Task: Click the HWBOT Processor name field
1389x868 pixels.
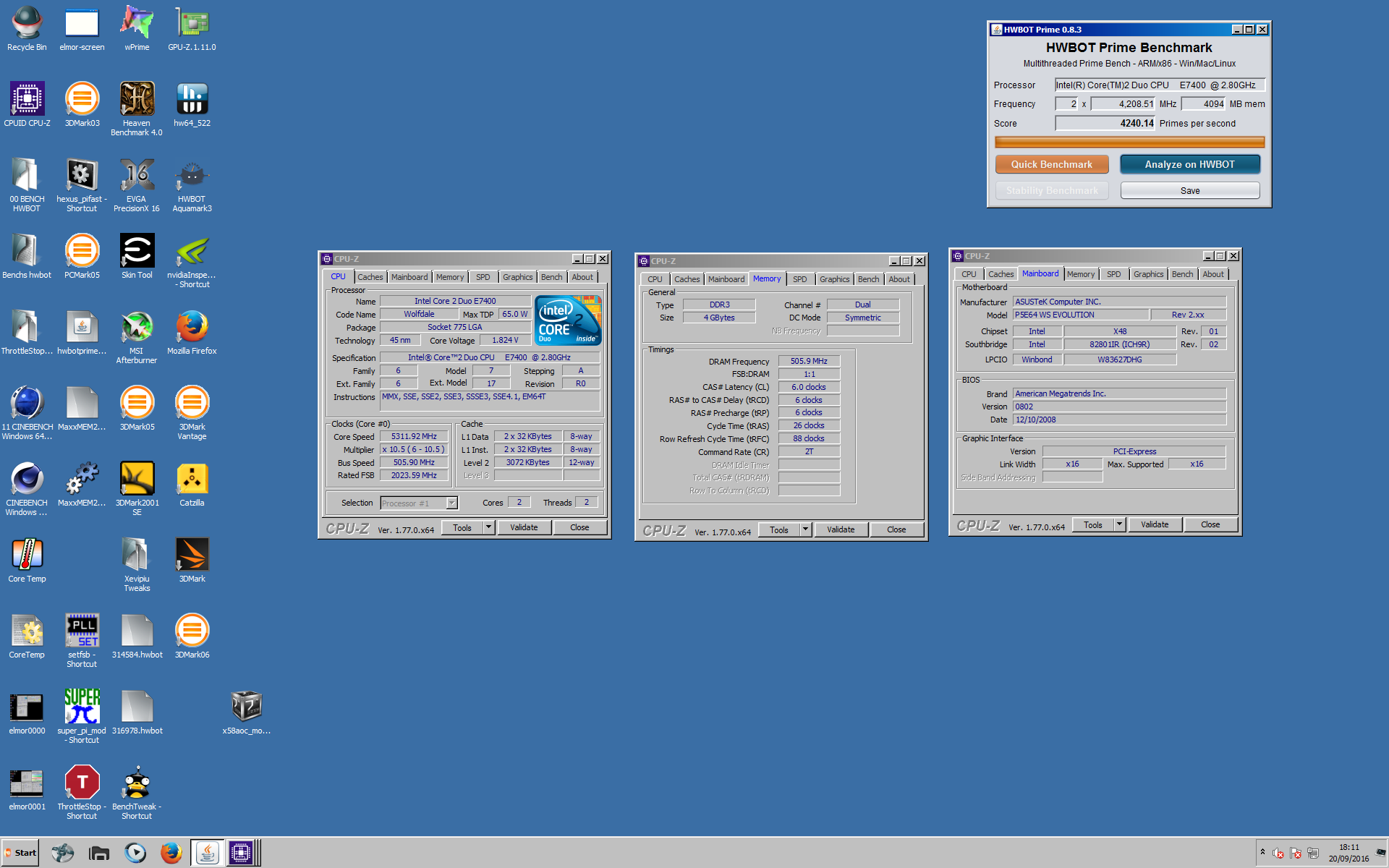Action: pyautogui.click(x=1160, y=85)
